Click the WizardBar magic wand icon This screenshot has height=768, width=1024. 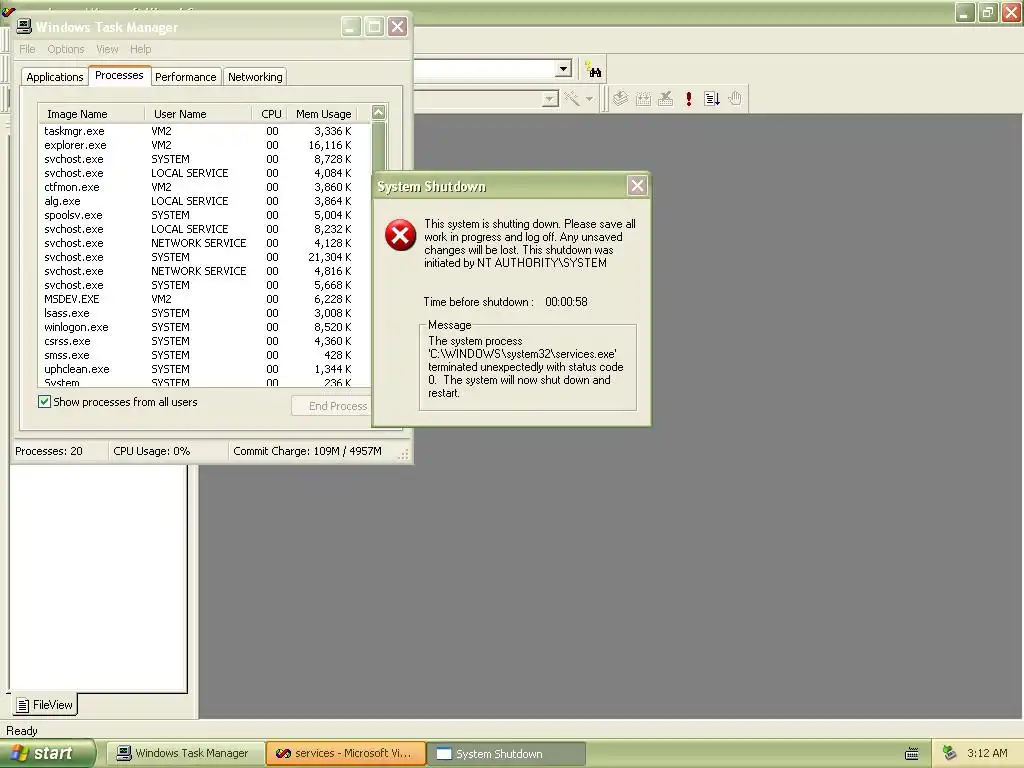tap(572, 99)
